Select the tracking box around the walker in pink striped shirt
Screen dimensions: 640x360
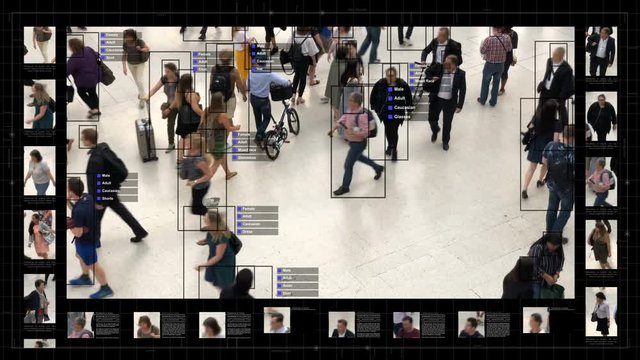point(358,141)
